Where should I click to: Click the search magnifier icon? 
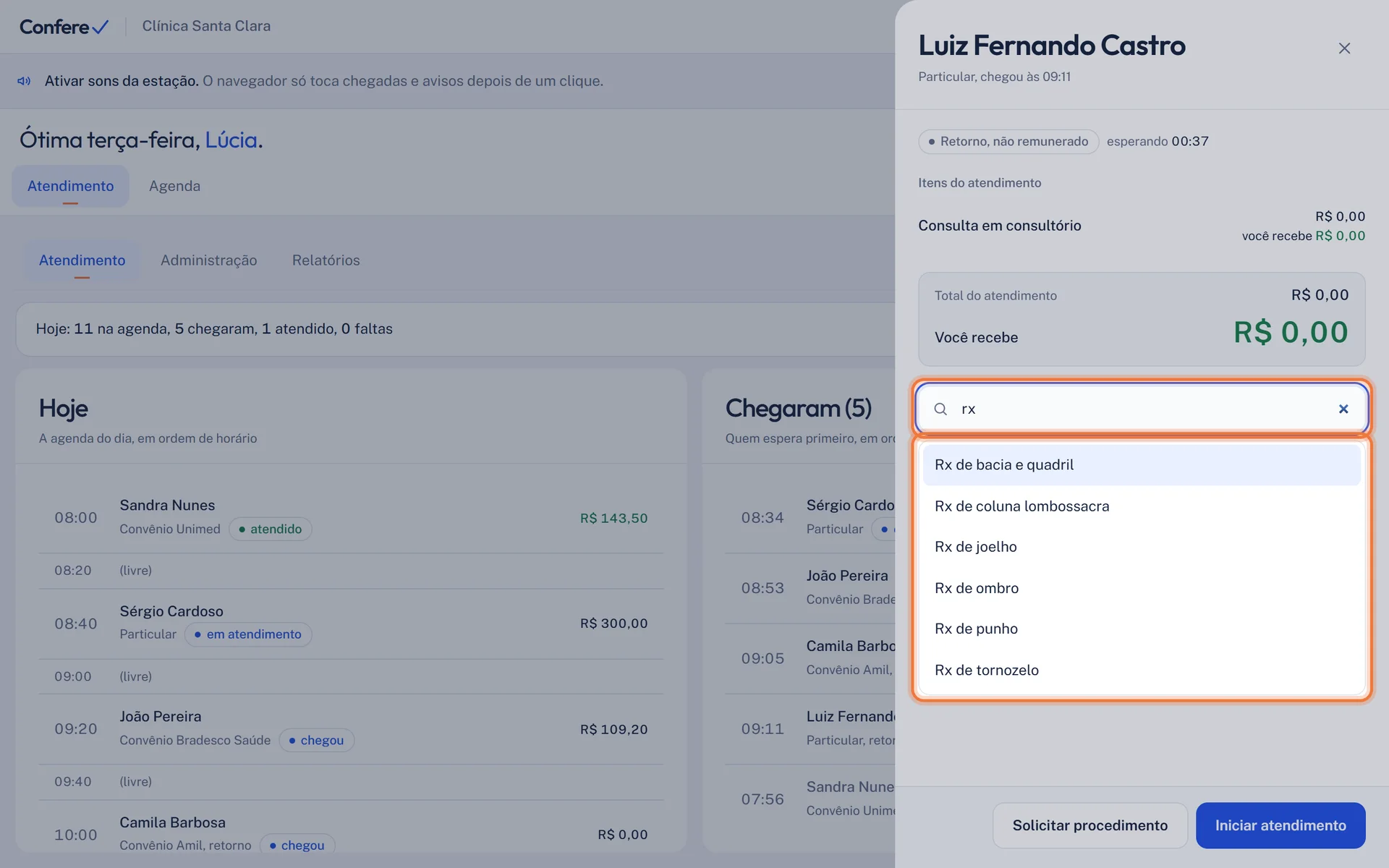940,409
